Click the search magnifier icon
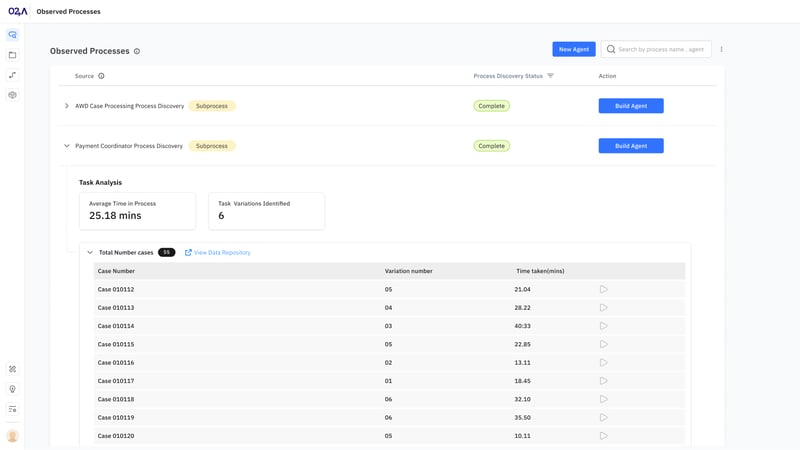Viewport: 800px width, 450px height. 611,49
